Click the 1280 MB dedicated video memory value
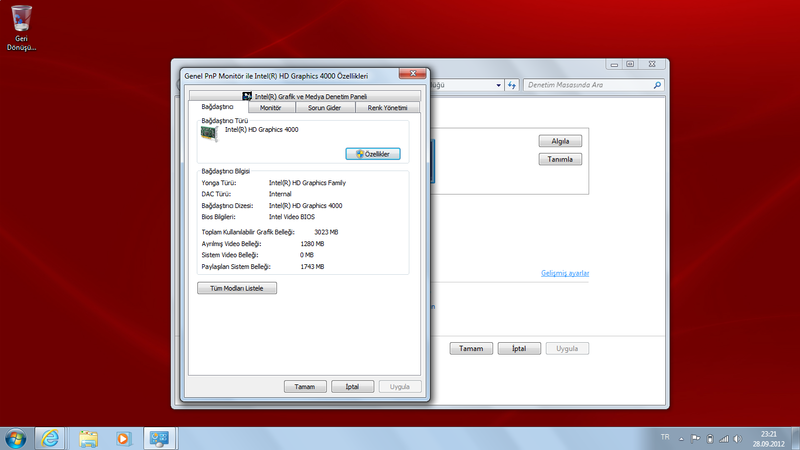Viewport: 800px width, 450px height. [x=312, y=244]
